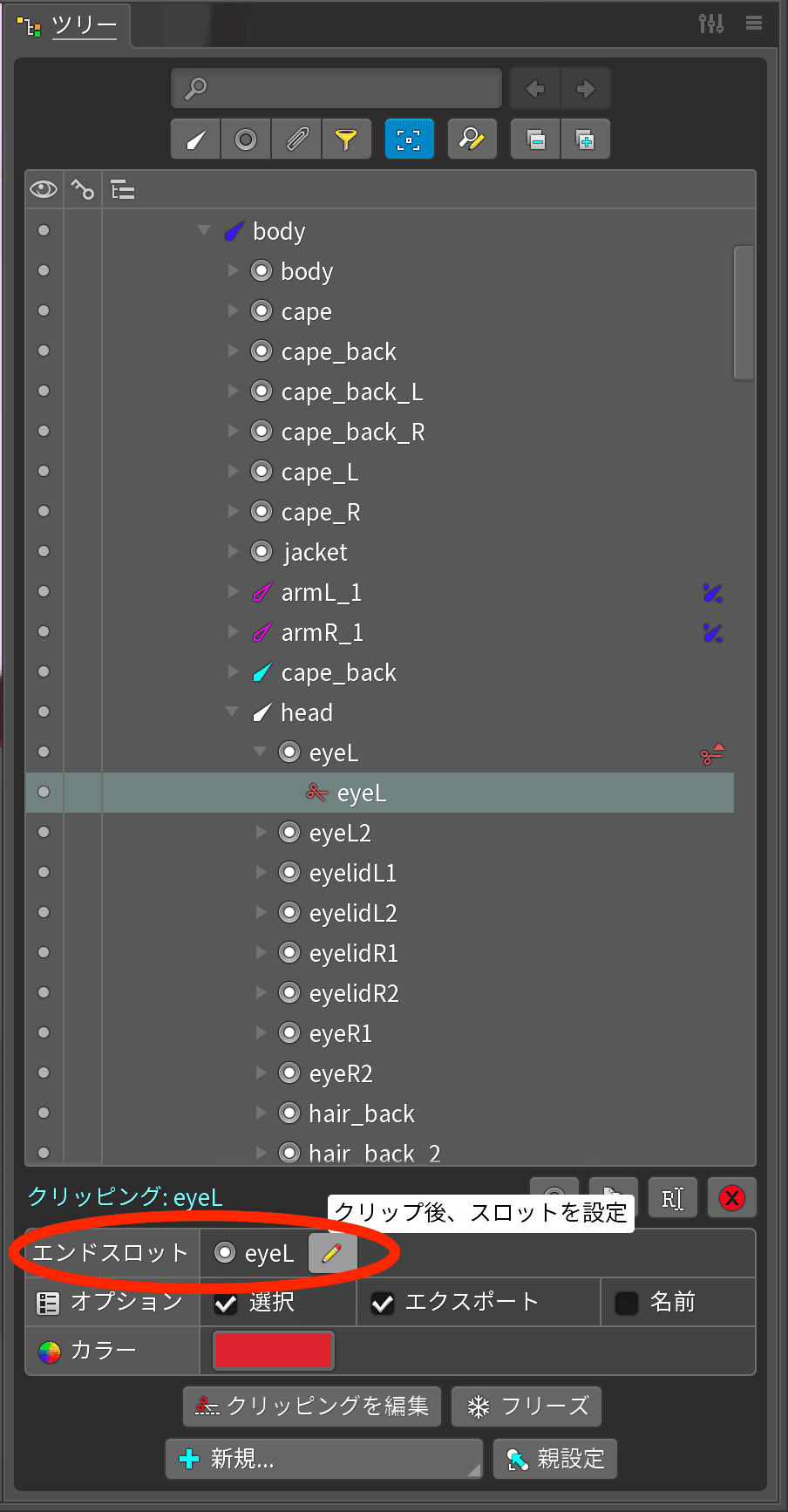Image resolution: width=788 pixels, height=1512 pixels.
Task: Uncheck the 選択 checkbox
Action: point(226,1304)
